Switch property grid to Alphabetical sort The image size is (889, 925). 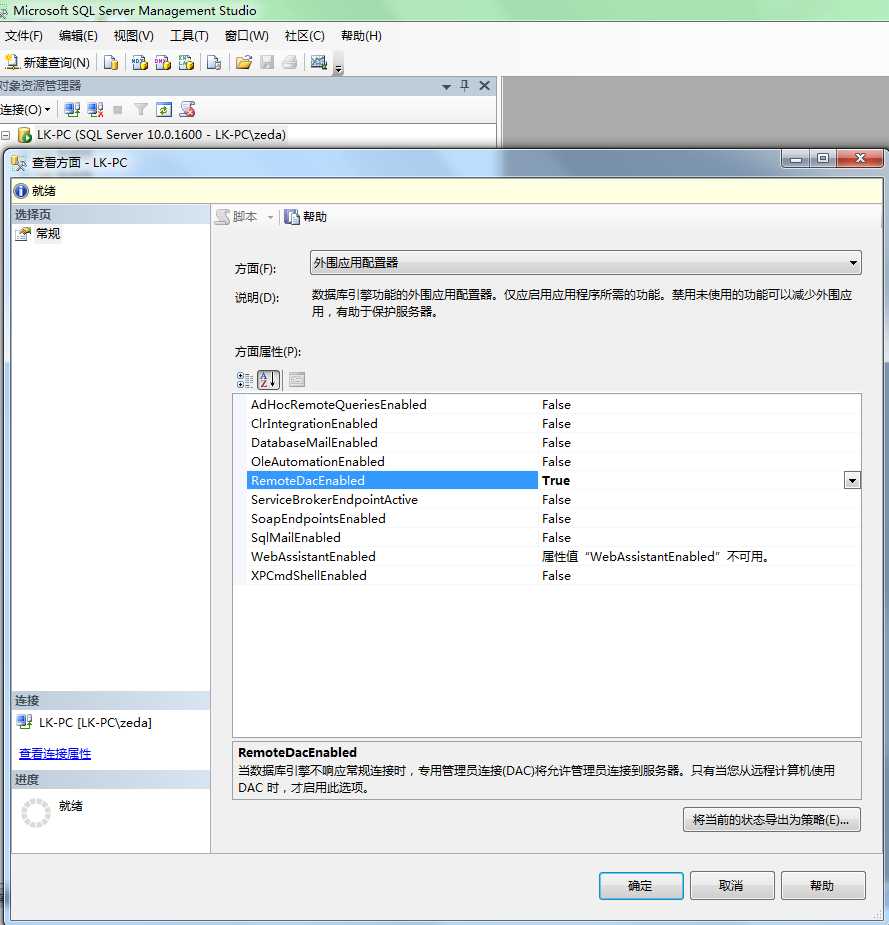coord(268,380)
